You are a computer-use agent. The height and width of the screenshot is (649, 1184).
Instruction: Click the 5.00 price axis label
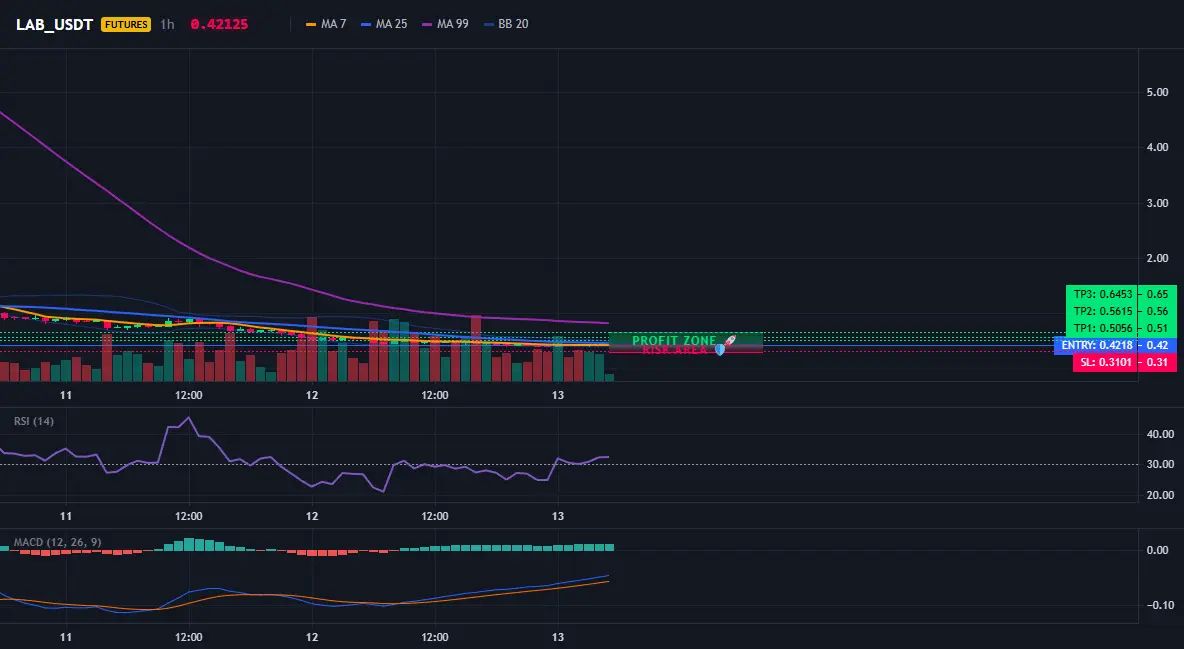point(1157,92)
